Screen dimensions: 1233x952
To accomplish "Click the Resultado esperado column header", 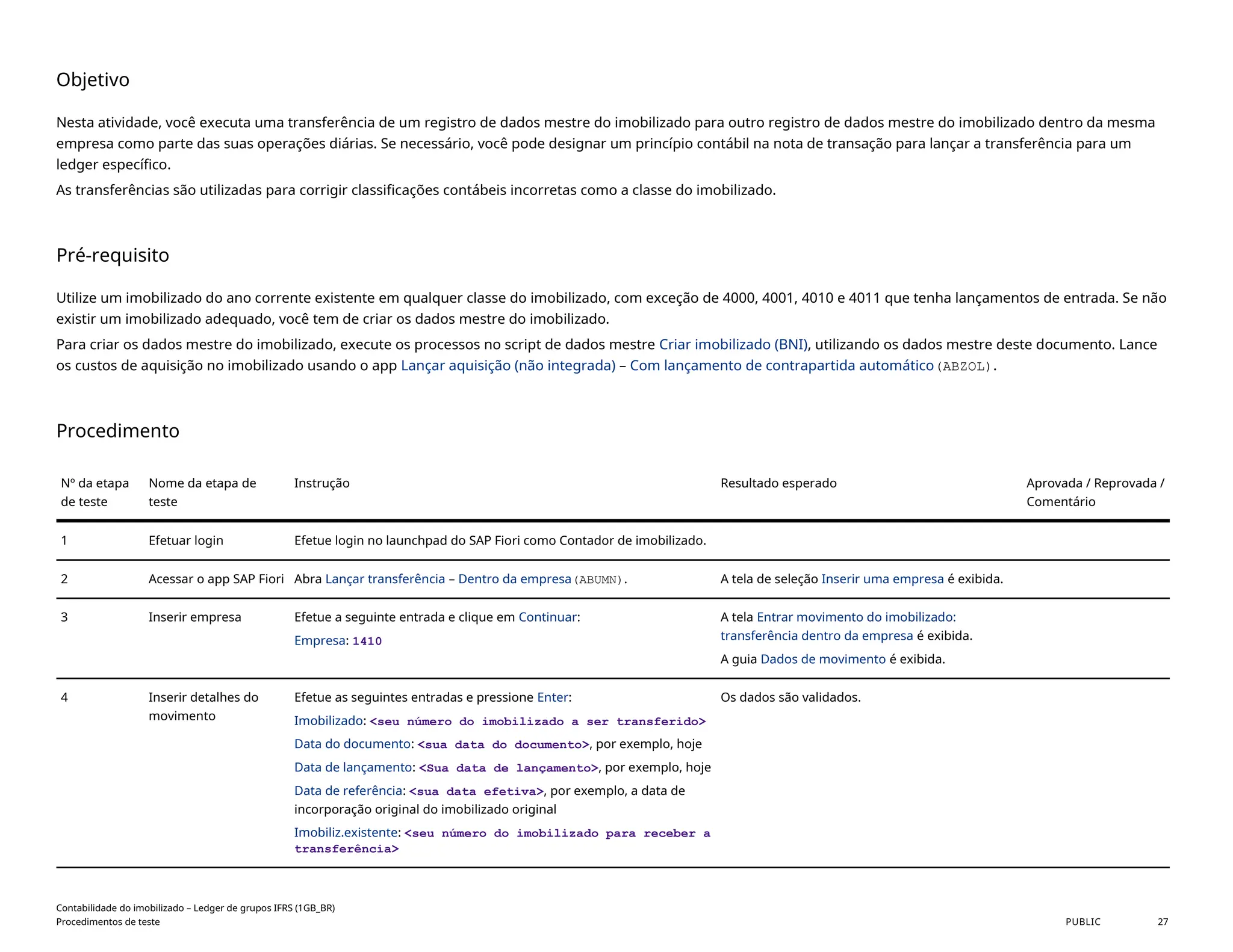I will [778, 483].
